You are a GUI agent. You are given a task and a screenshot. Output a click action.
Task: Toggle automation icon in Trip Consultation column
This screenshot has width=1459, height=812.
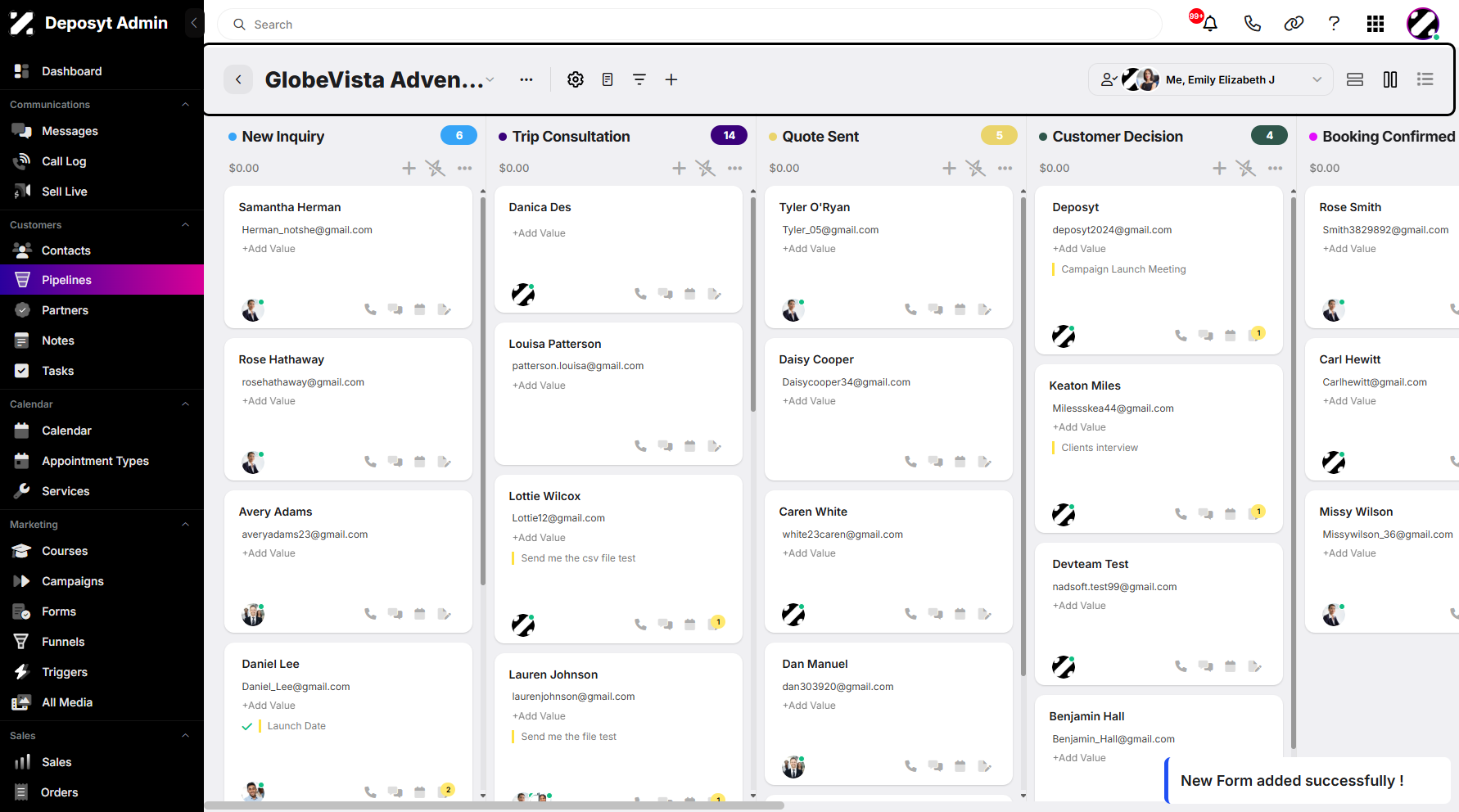tap(705, 168)
